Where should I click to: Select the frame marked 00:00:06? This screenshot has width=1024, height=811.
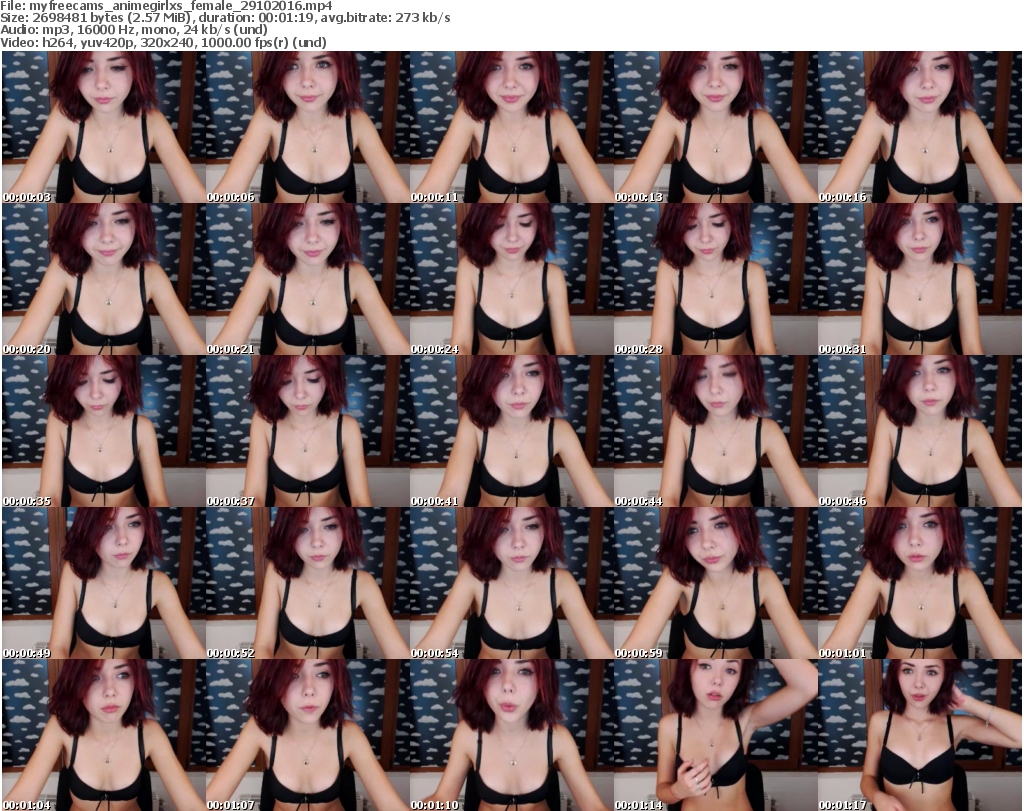pos(307,127)
